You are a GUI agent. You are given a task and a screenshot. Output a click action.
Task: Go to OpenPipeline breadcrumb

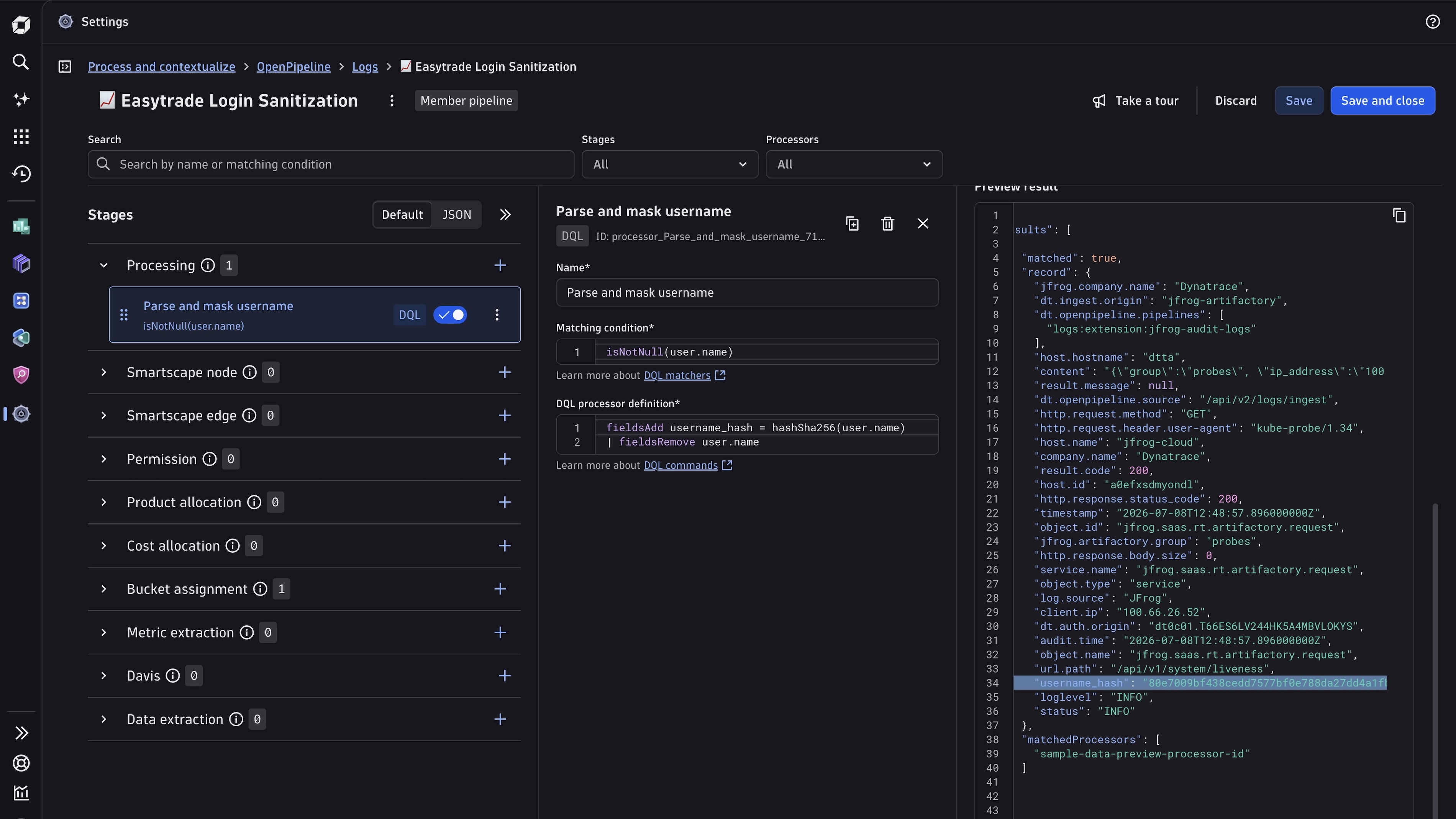tap(293, 67)
